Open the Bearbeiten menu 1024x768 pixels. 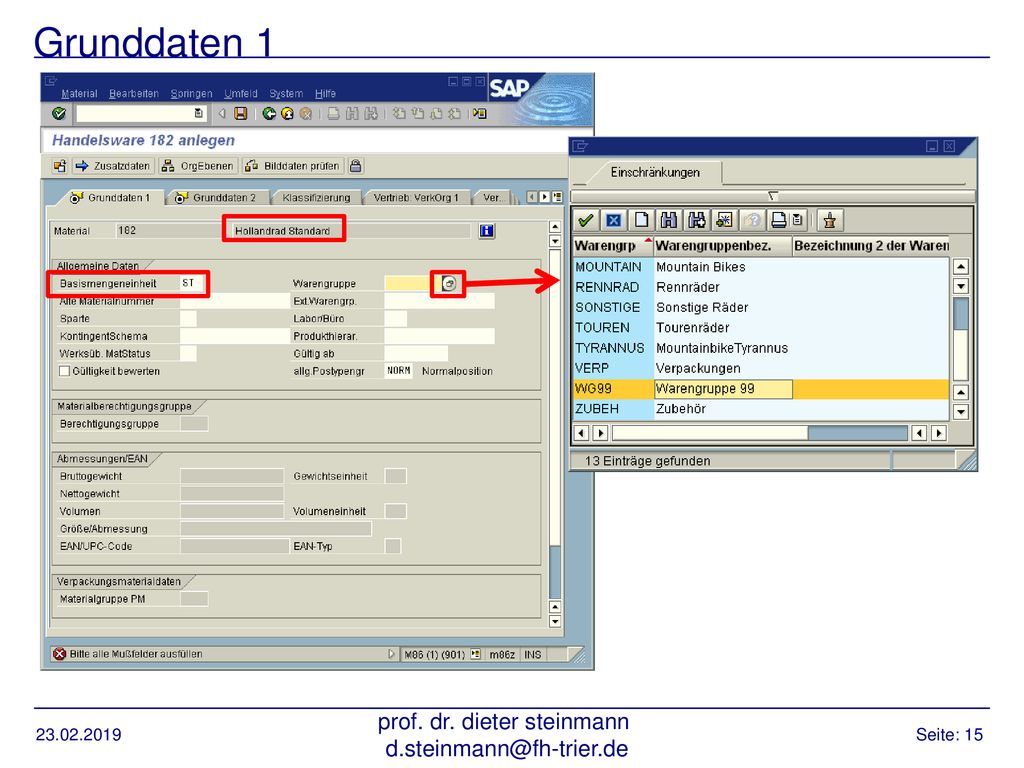pyautogui.click(x=134, y=93)
